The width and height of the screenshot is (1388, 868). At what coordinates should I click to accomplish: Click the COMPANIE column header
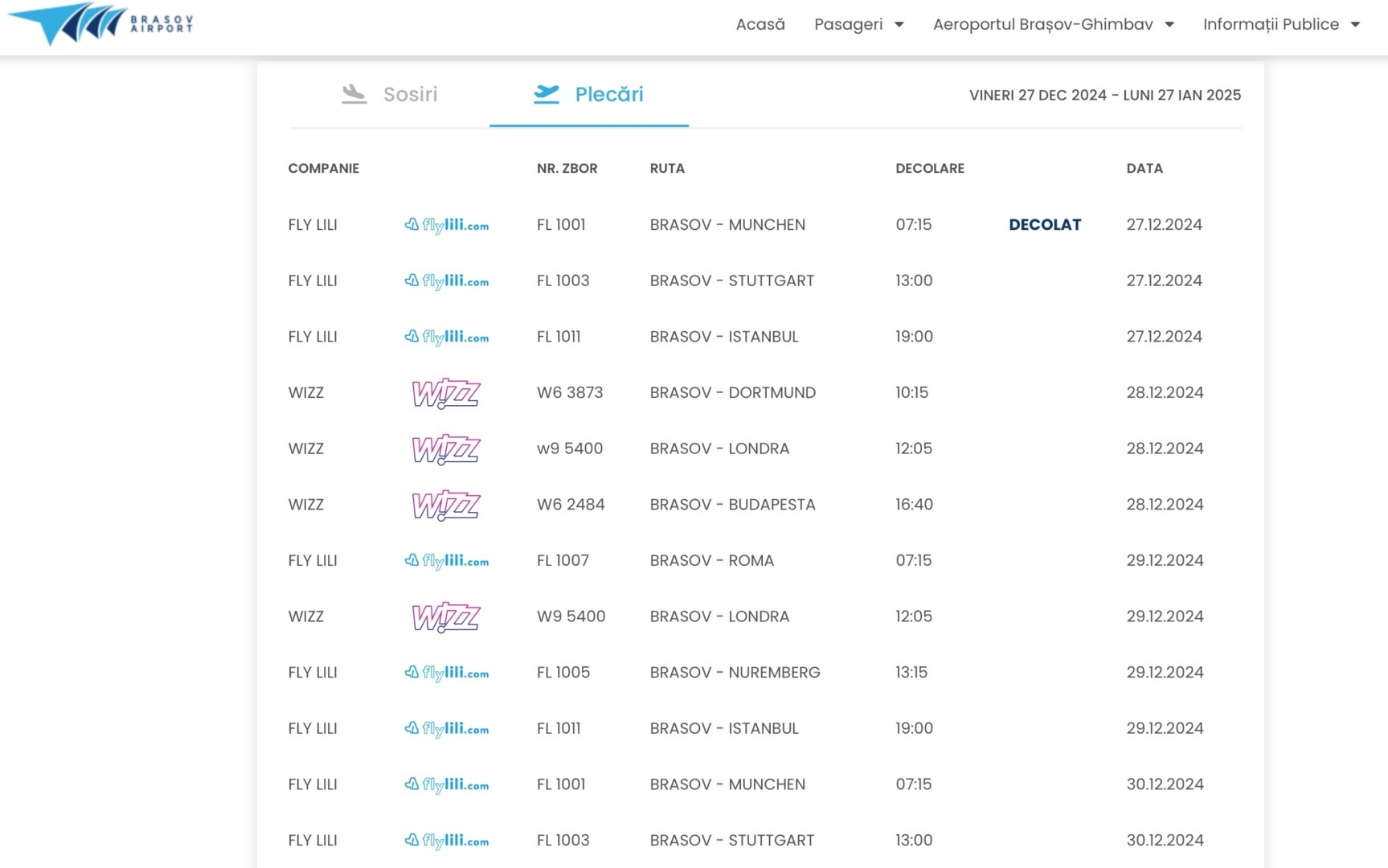point(323,168)
